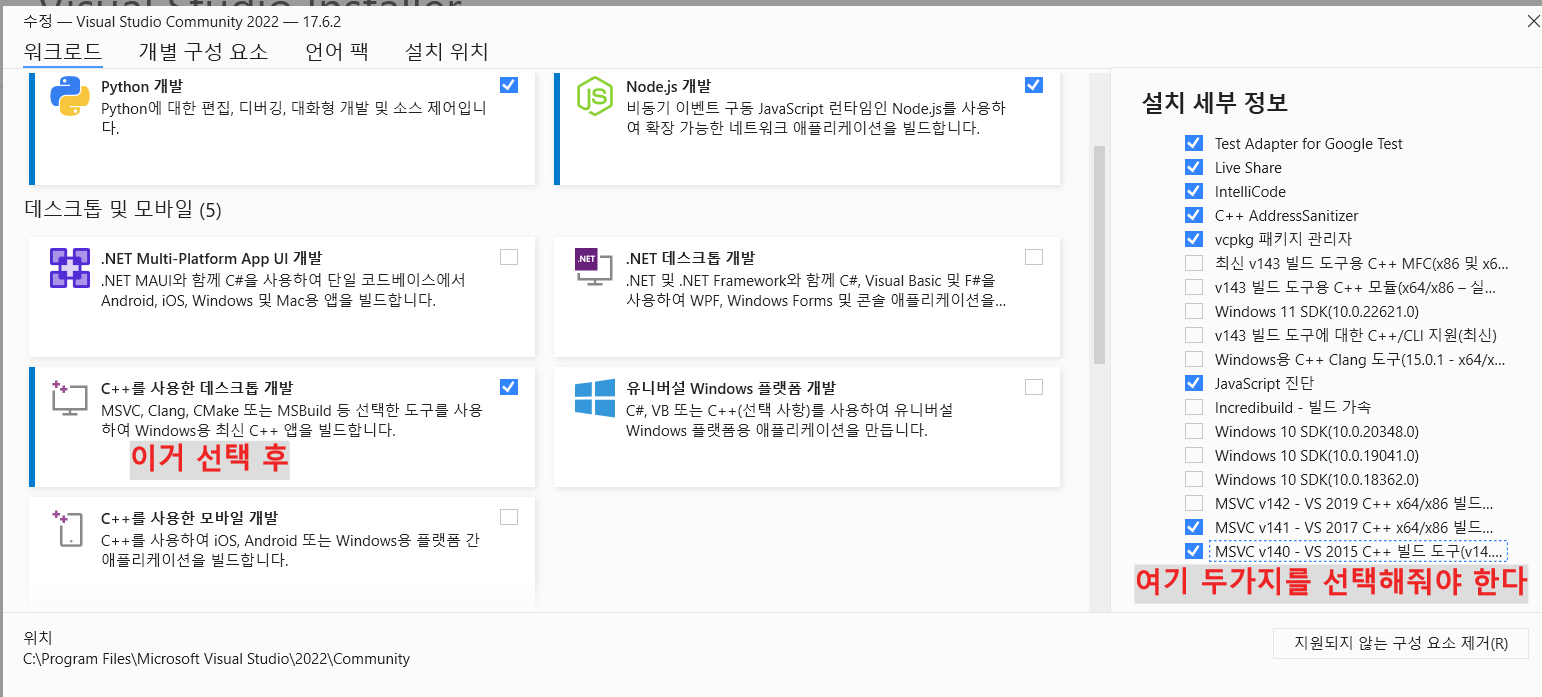Click the .NET desktop development icon

click(594, 269)
